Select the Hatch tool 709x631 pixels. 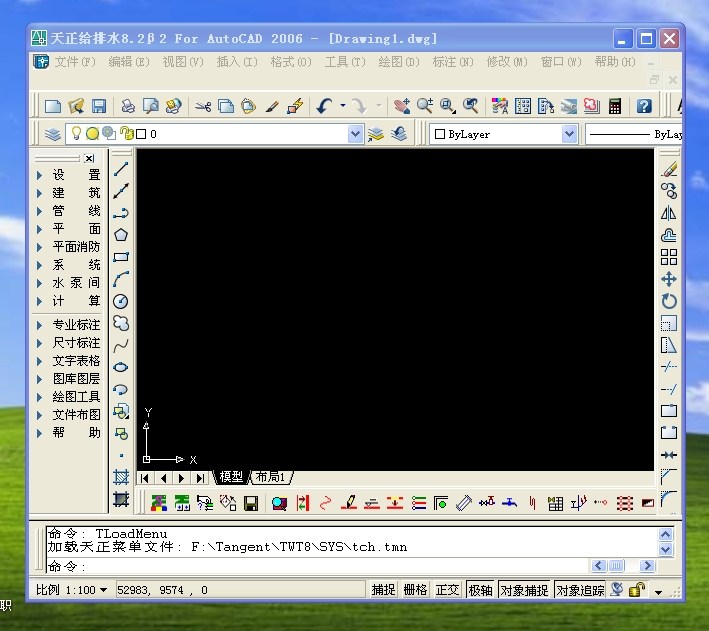[x=121, y=477]
